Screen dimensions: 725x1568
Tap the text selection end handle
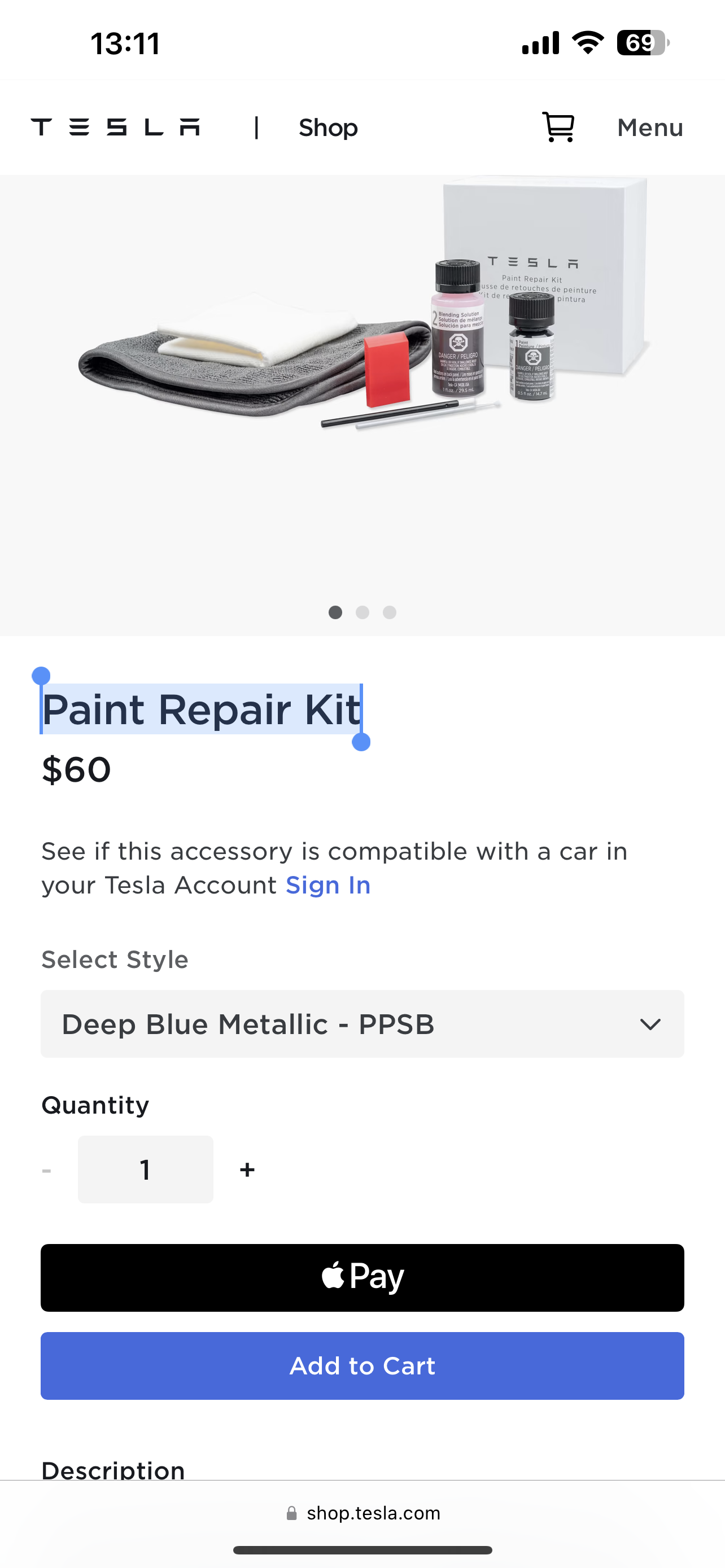coord(361,742)
